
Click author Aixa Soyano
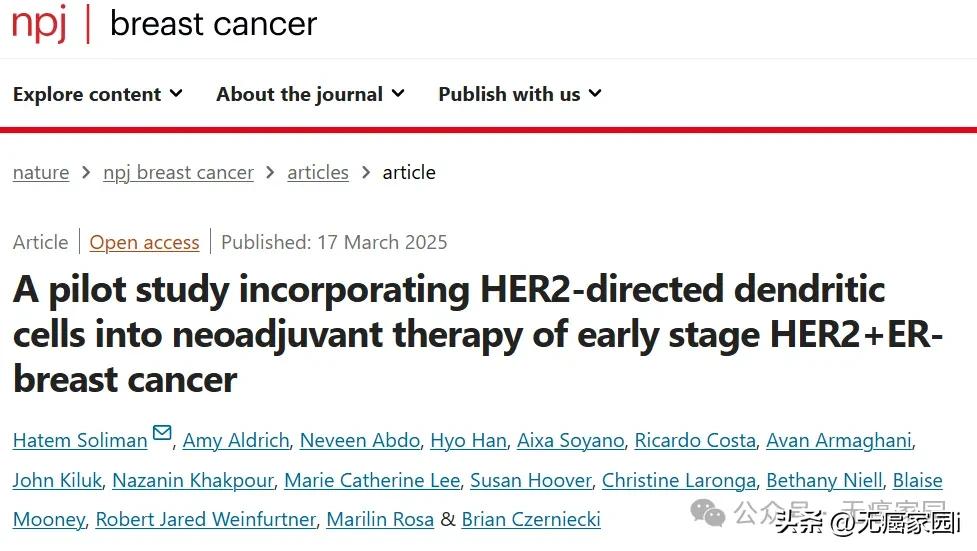tap(570, 440)
